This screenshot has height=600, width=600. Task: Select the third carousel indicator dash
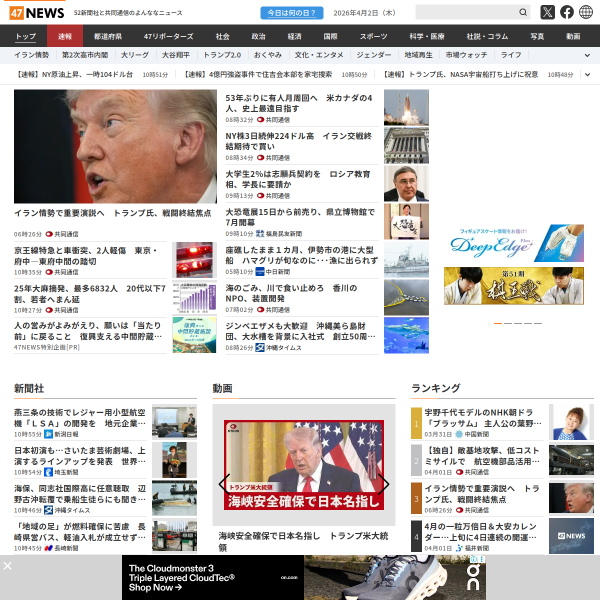coord(518,323)
